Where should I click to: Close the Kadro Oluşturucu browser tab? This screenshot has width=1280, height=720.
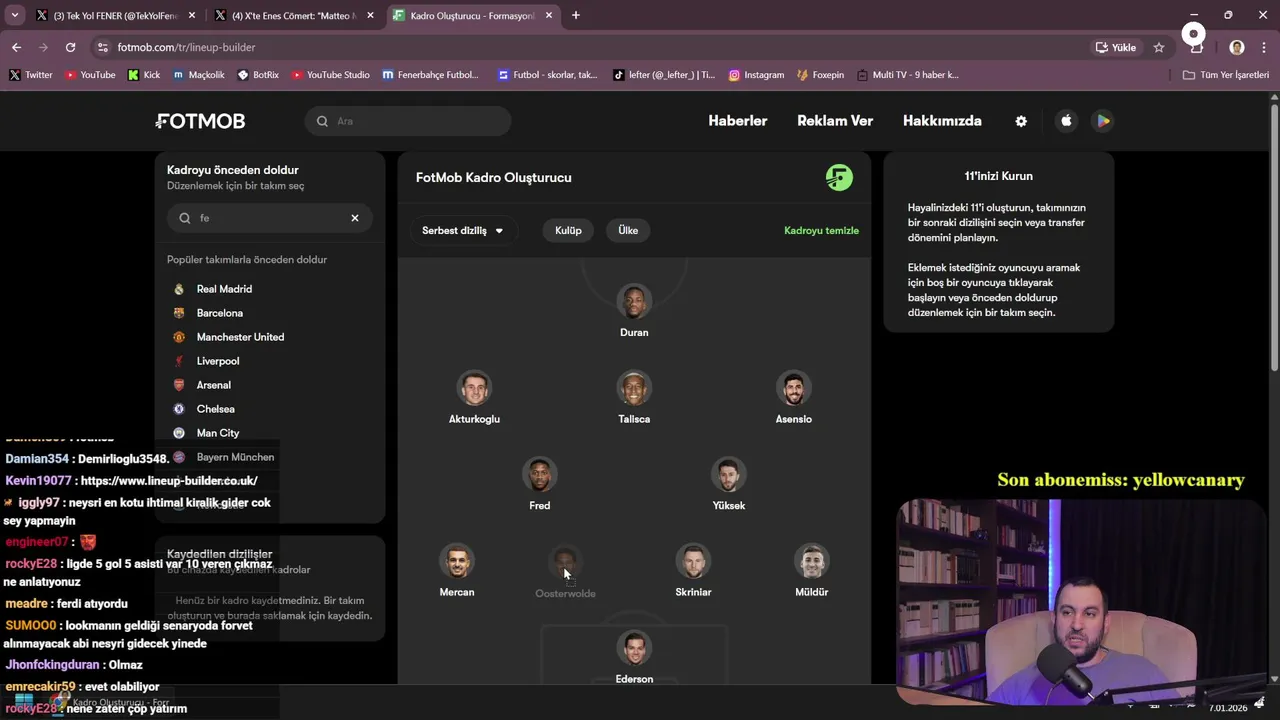pyautogui.click(x=549, y=16)
